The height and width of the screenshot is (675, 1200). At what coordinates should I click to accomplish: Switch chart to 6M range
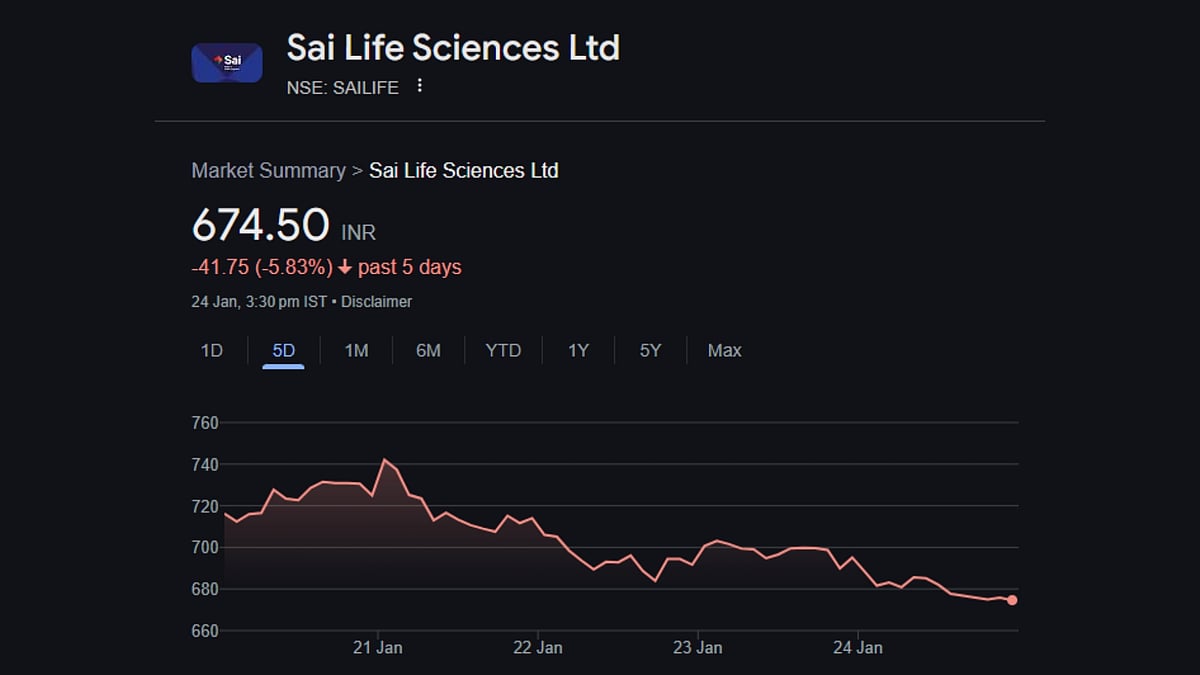coord(428,351)
